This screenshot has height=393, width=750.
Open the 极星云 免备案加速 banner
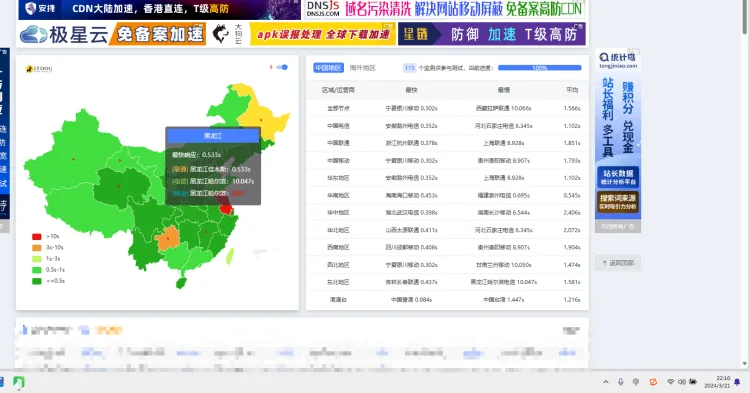112,34
